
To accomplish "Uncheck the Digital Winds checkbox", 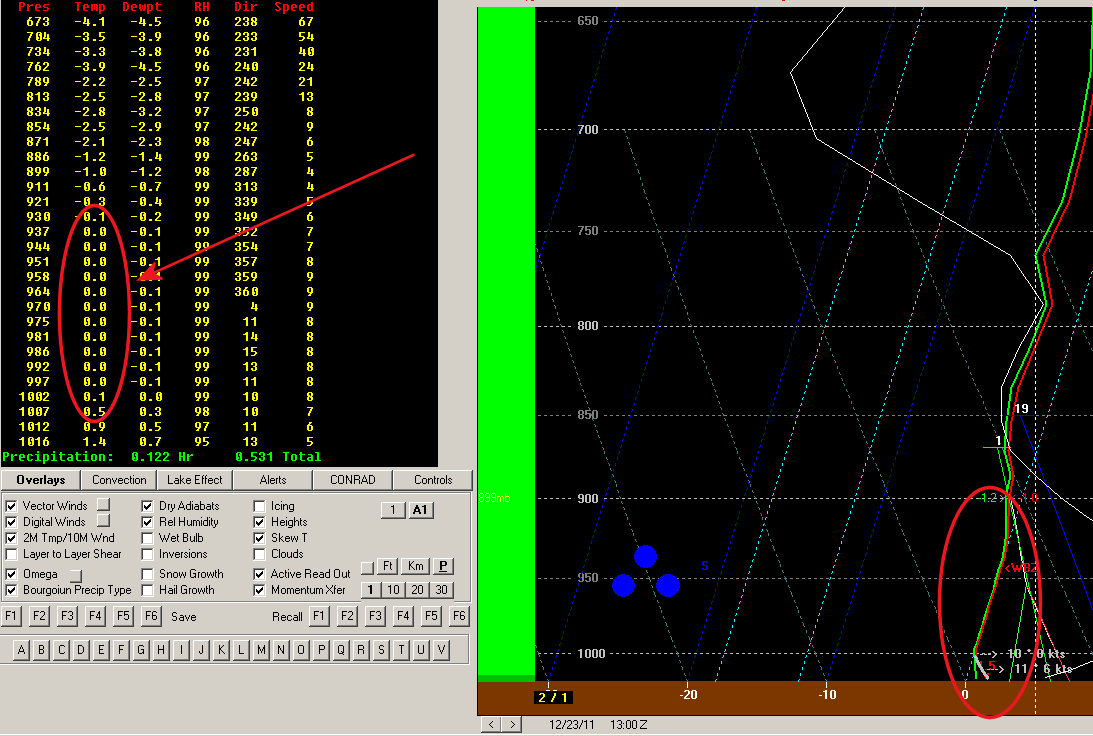I will coord(11,522).
